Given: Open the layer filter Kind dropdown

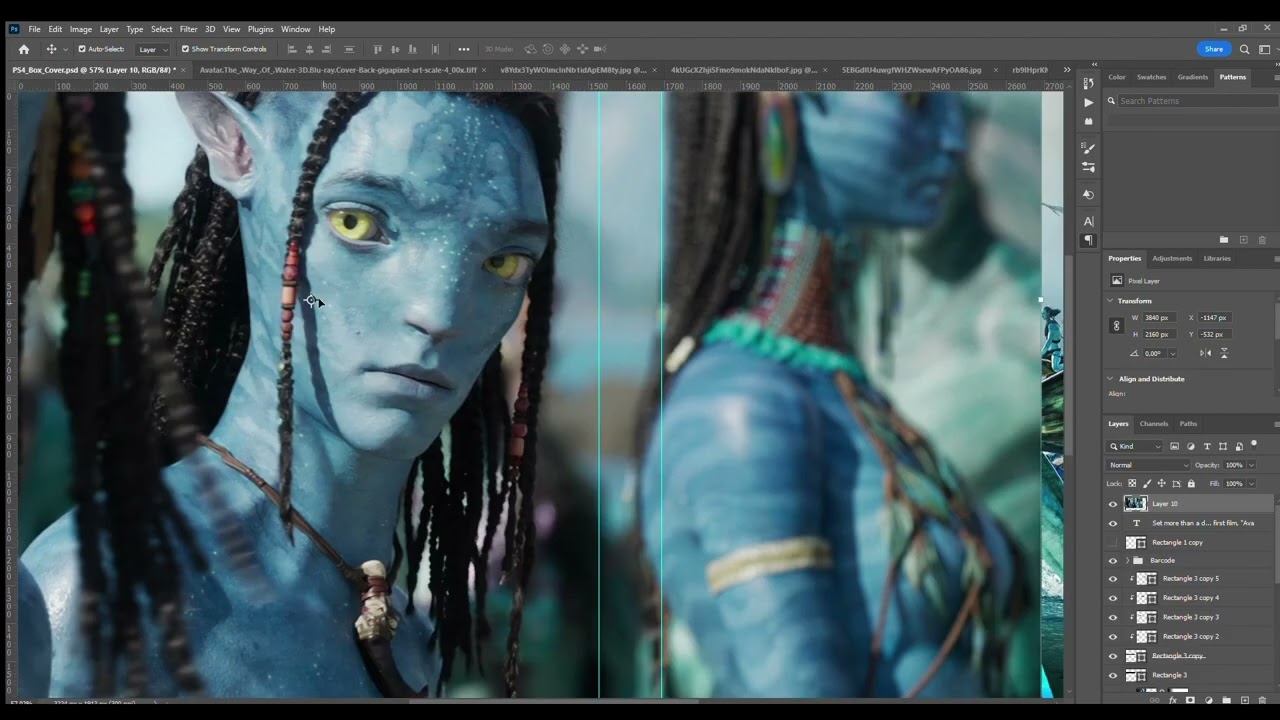Looking at the screenshot, I should [x=1136, y=446].
